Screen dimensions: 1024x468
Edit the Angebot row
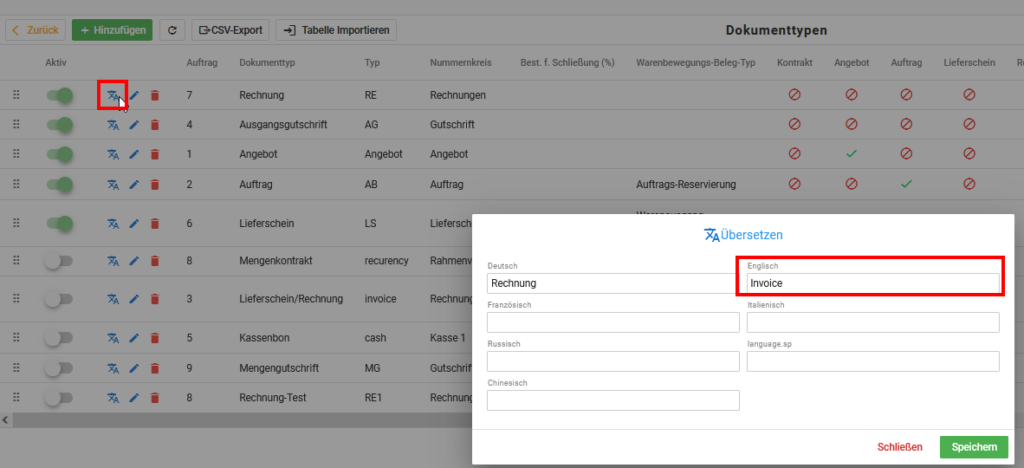point(134,155)
